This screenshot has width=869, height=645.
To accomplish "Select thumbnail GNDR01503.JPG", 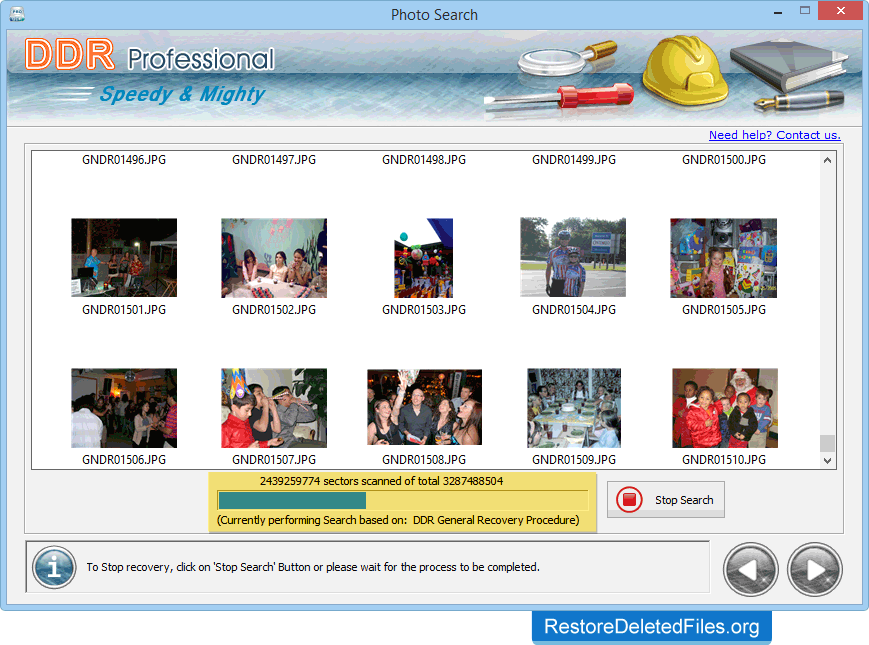I will [424, 258].
